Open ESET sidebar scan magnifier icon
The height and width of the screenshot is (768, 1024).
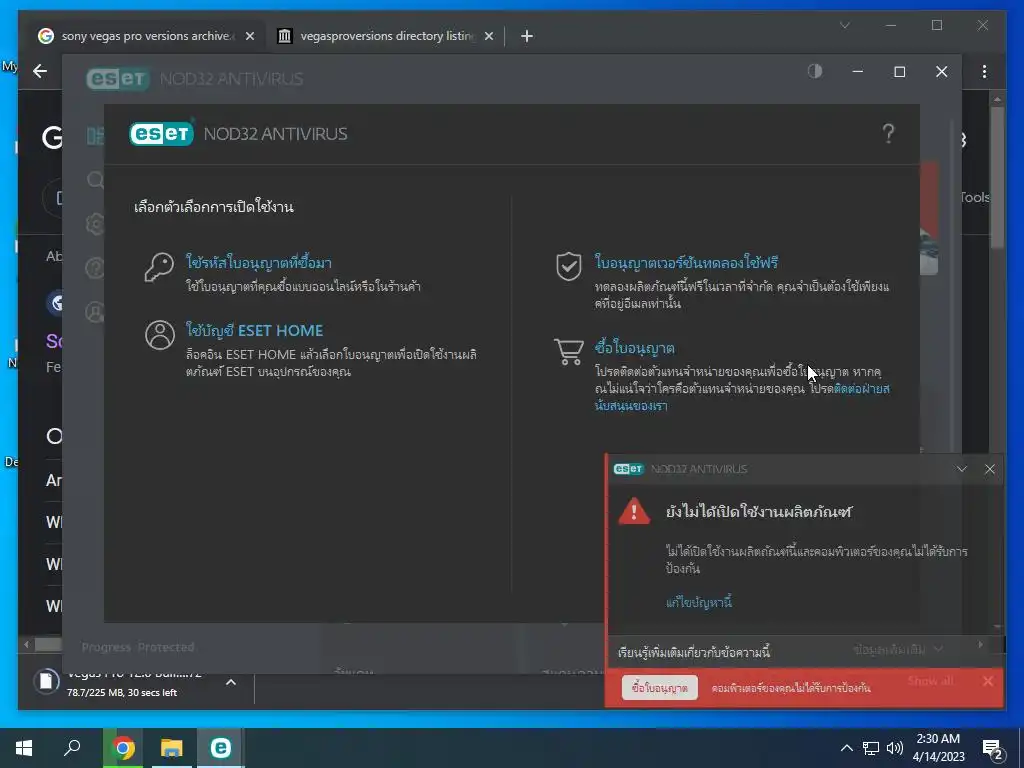click(95, 180)
